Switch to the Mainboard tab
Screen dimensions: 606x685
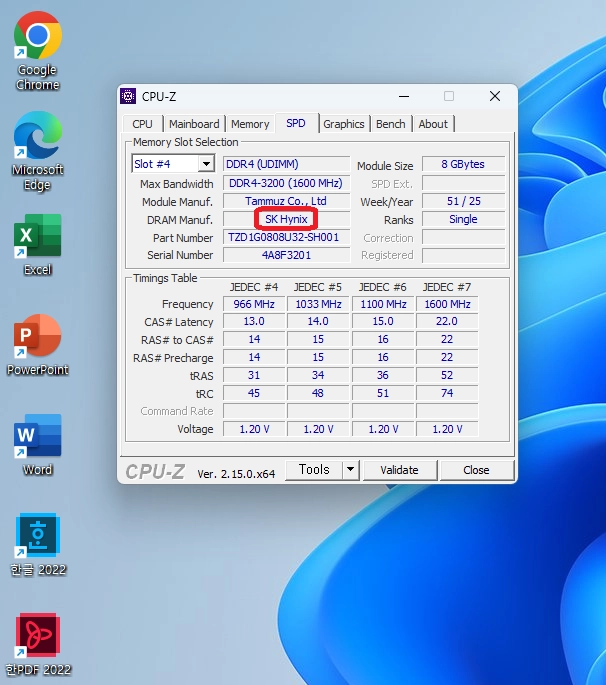(x=194, y=124)
